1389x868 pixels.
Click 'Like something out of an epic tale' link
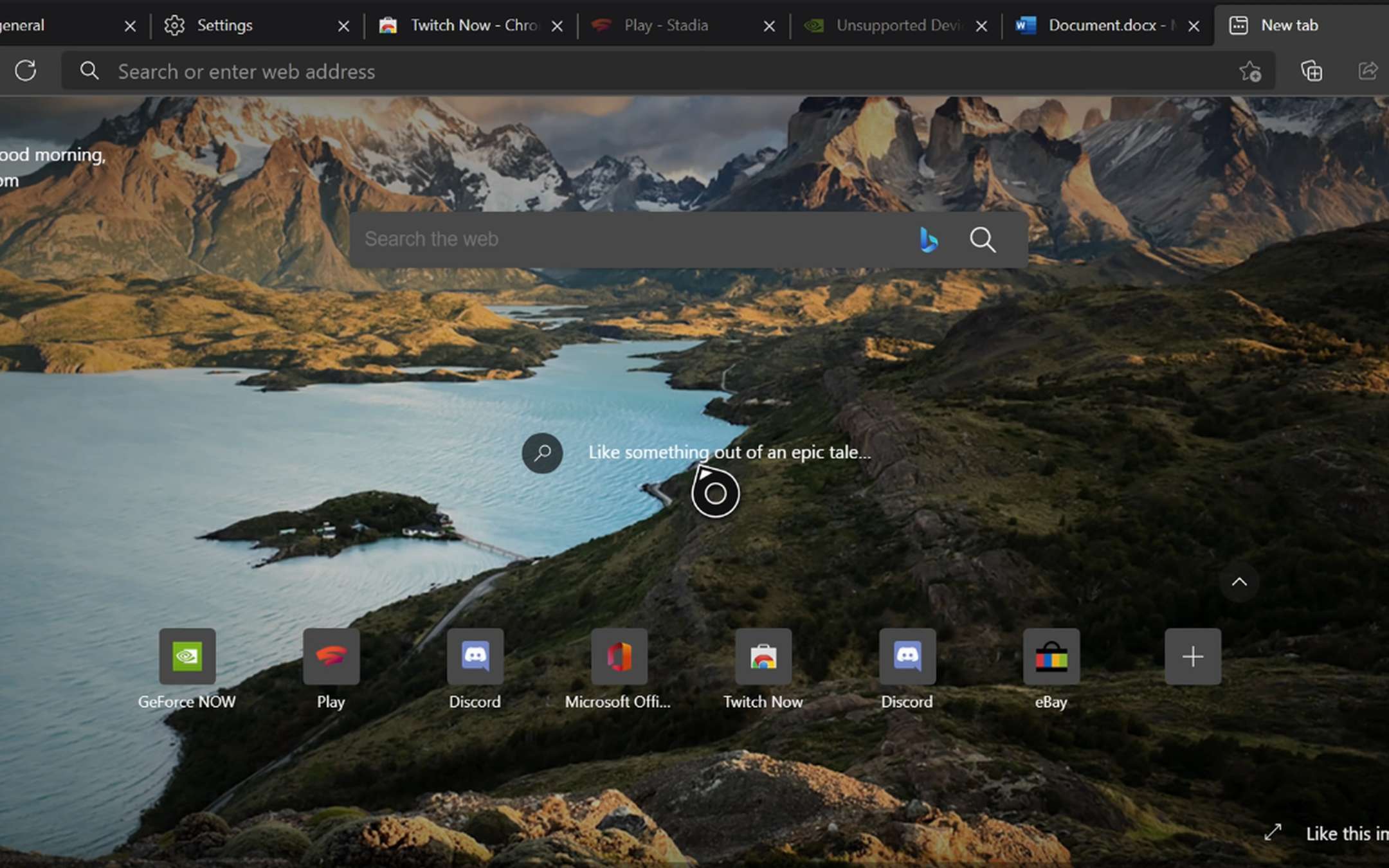[729, 452]
